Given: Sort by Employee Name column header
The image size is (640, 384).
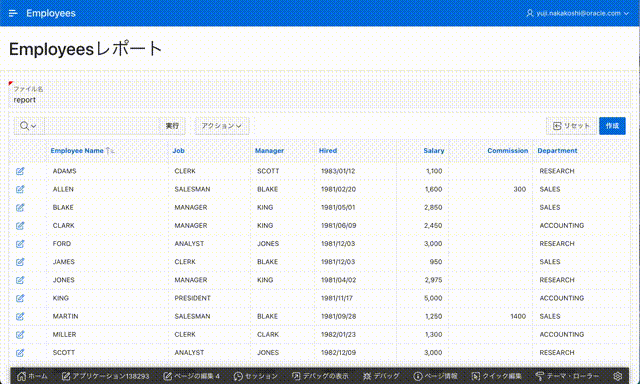Looking at the screenshot, I should [x=77, y=151].
